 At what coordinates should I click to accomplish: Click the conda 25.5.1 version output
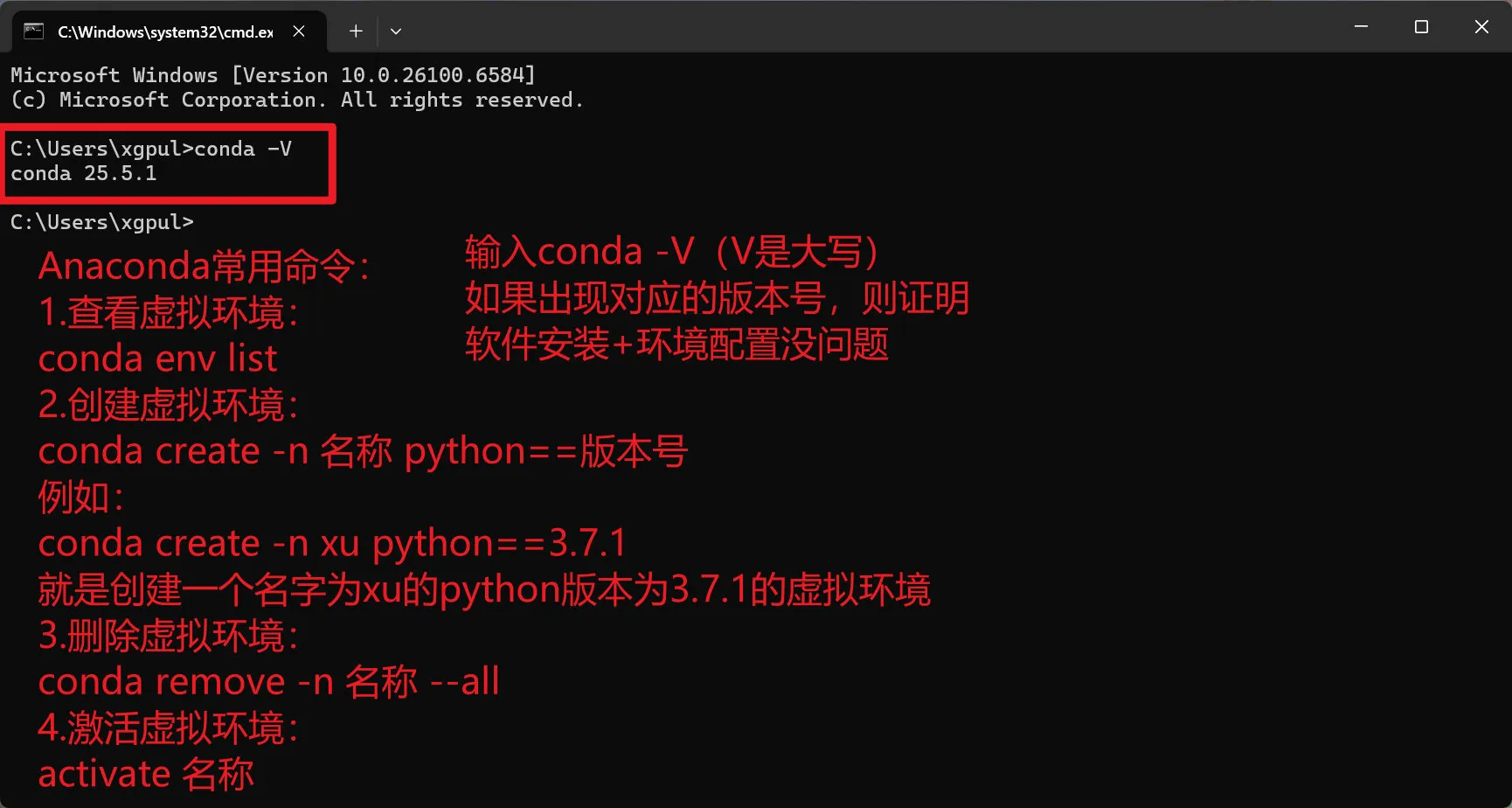pyautogui.click(x=84, y=173)
